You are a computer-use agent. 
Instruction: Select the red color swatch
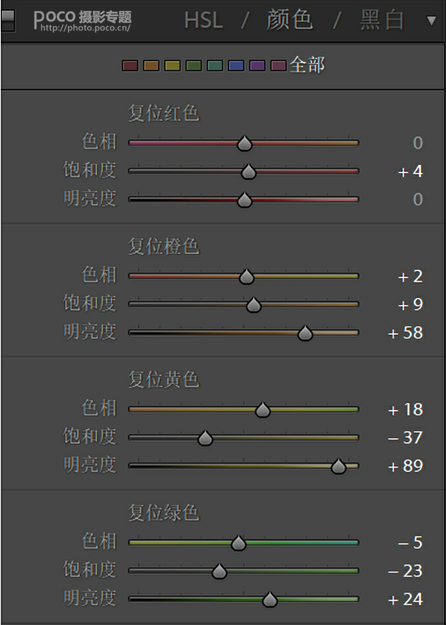click(x=130, y=66)
